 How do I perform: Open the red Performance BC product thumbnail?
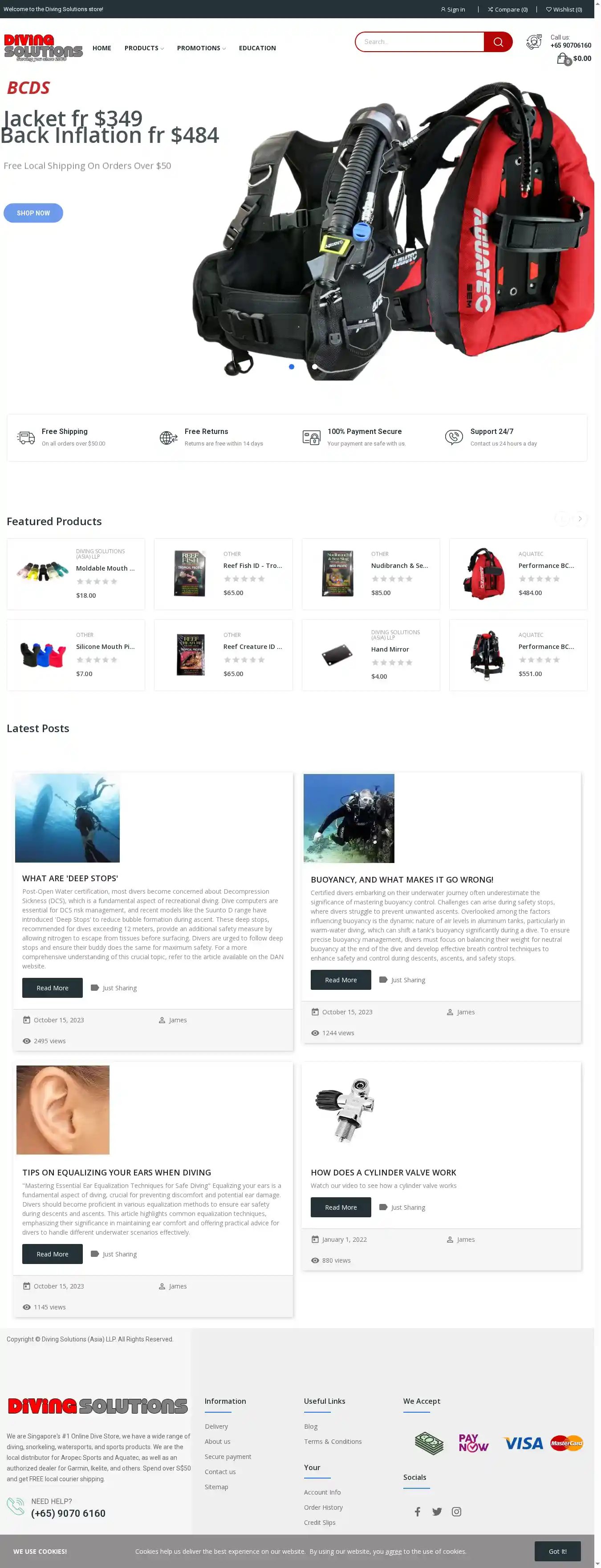484,573
